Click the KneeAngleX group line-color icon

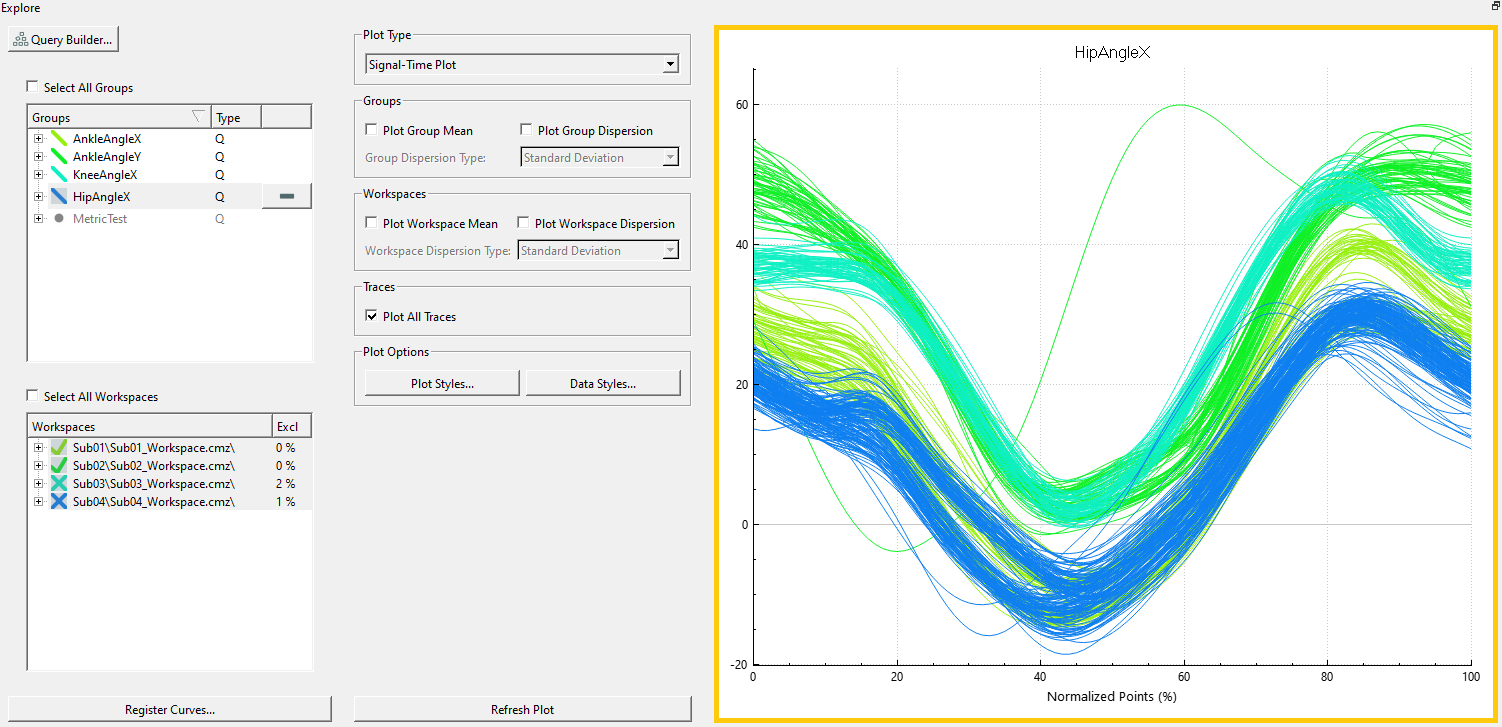pos(59,175)
